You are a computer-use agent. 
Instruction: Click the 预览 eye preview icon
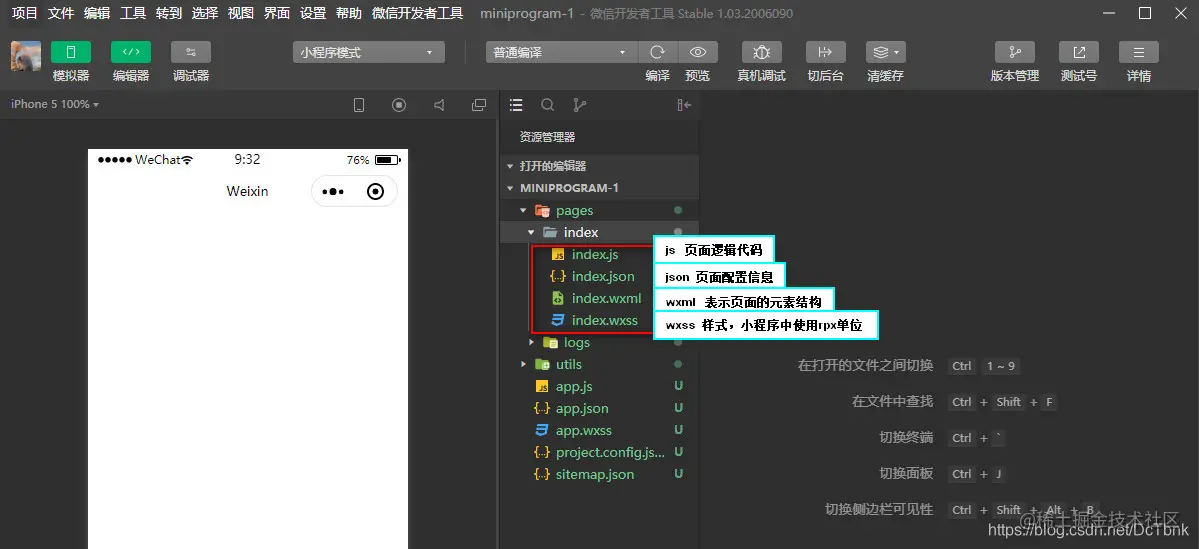(x=697, y=52)
